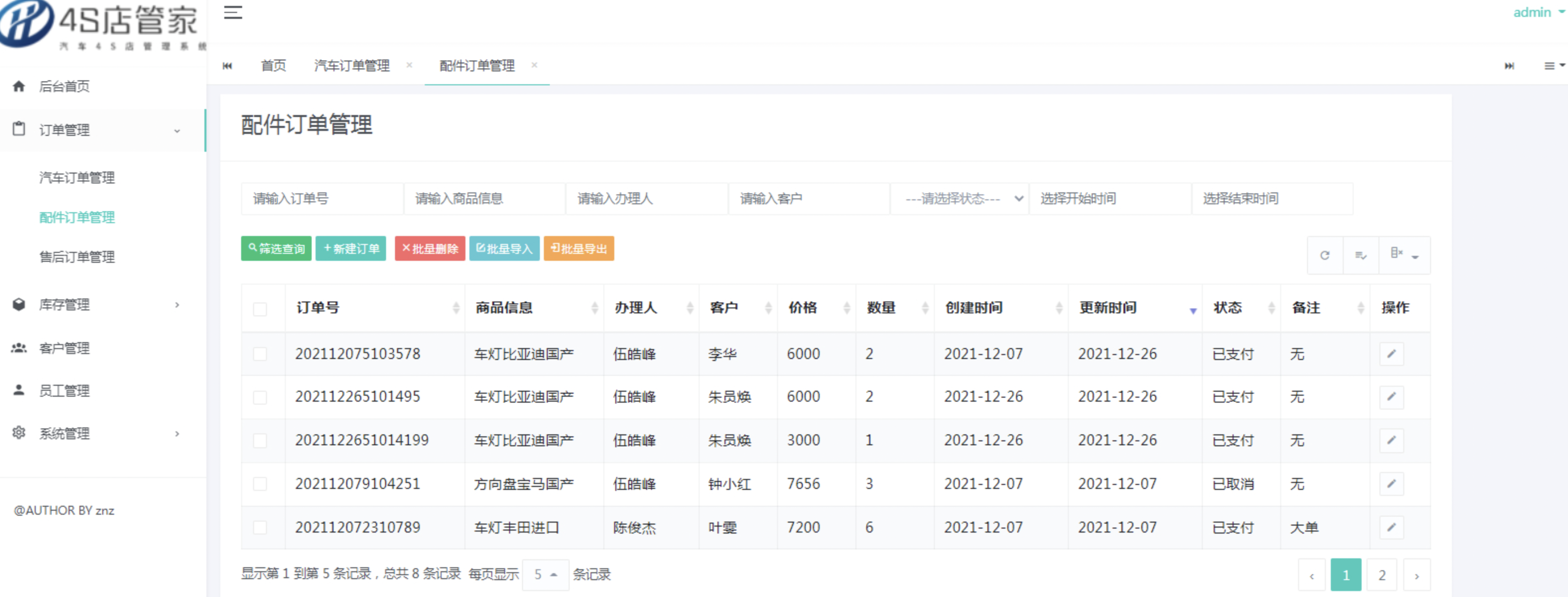Click the 库存管理 box icon
This screenshot has height=597, width=1568.
click(x=19, y=304)
